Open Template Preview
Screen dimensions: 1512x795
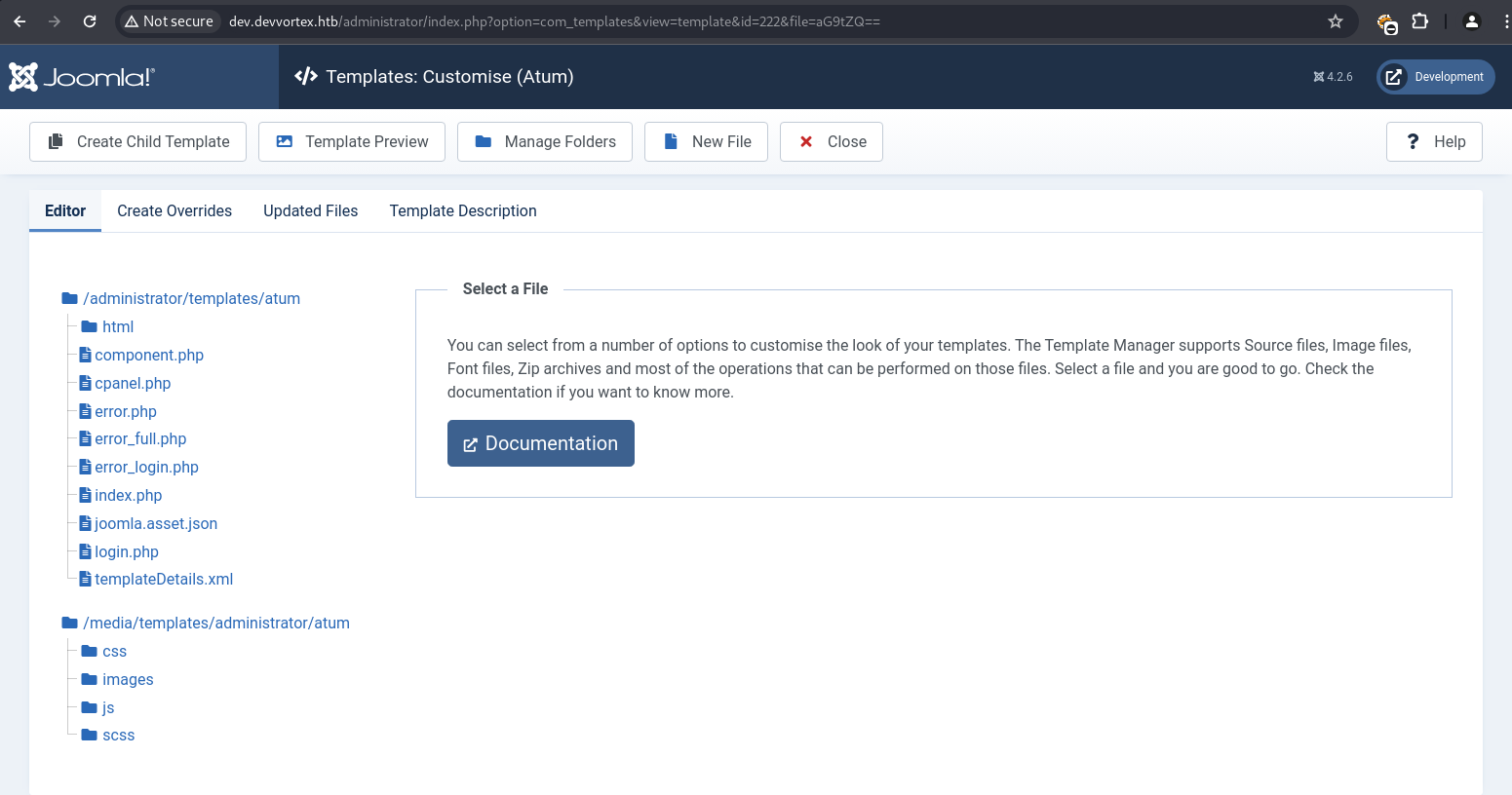point(352,141)
